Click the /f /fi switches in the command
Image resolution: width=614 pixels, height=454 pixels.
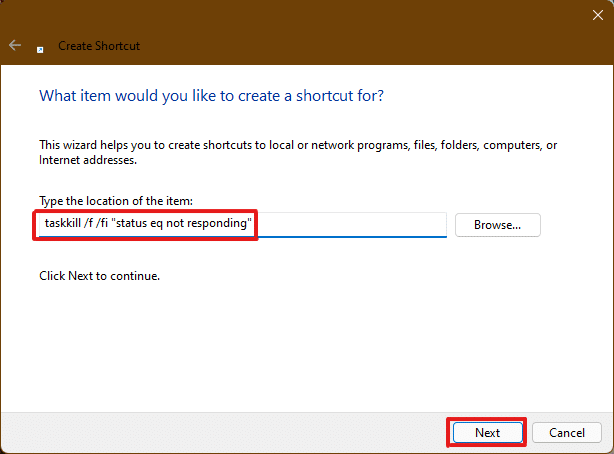[x=96, y=223]
